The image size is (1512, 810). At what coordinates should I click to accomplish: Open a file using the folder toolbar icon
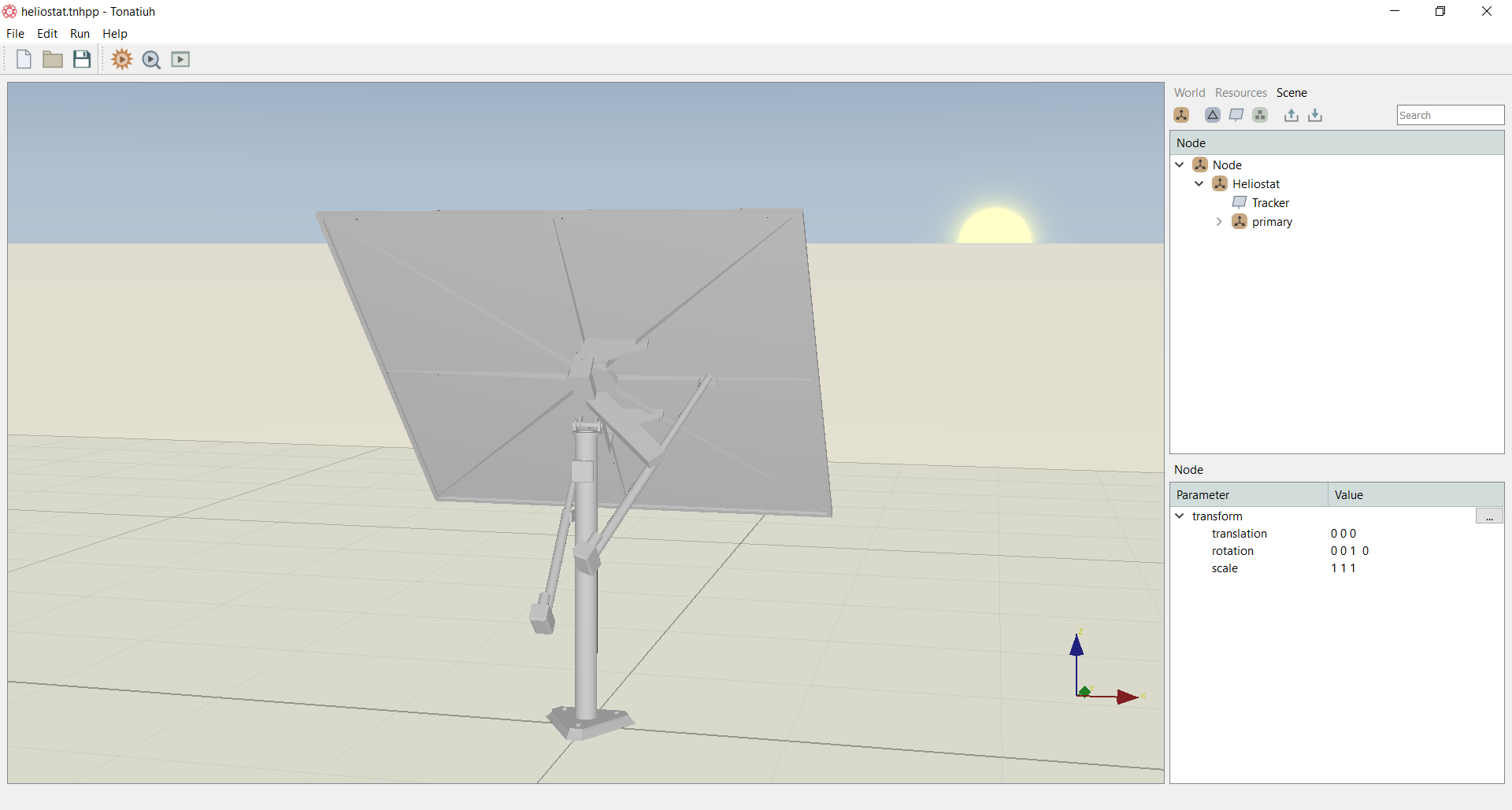[x=53, y=59]
